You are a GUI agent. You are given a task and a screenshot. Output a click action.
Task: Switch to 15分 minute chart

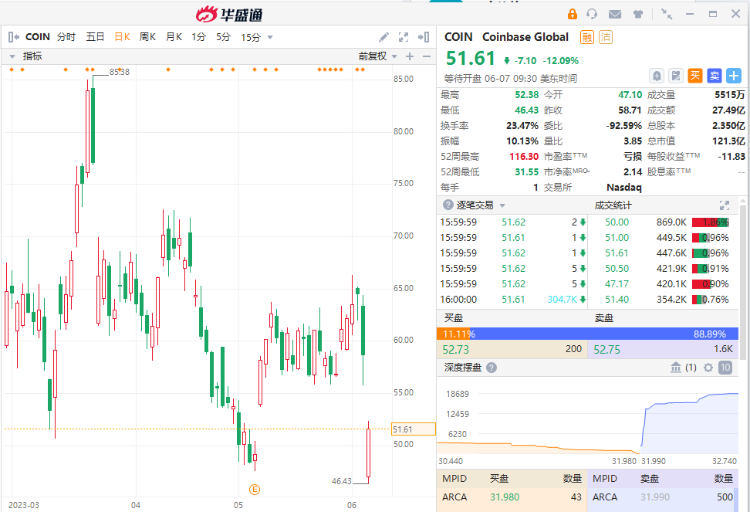click(251, 37)
